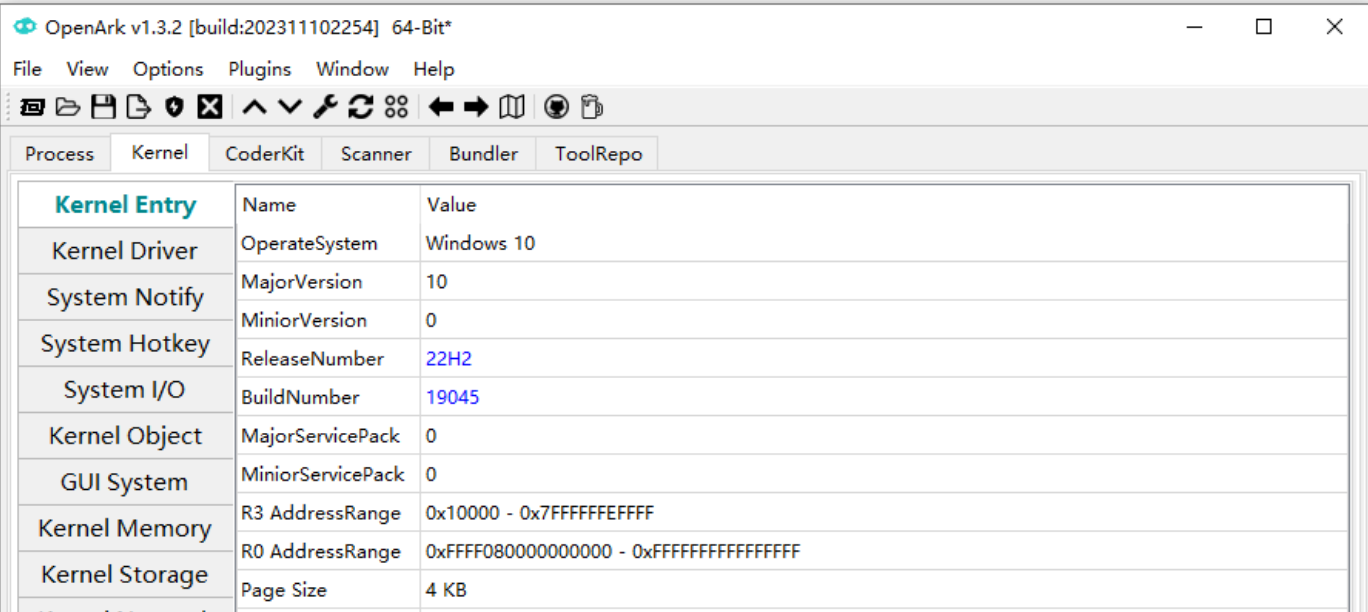Switch to the Scanner tab
The height and width of the screenshot is (612, 1368).
[x=375, y=154]
